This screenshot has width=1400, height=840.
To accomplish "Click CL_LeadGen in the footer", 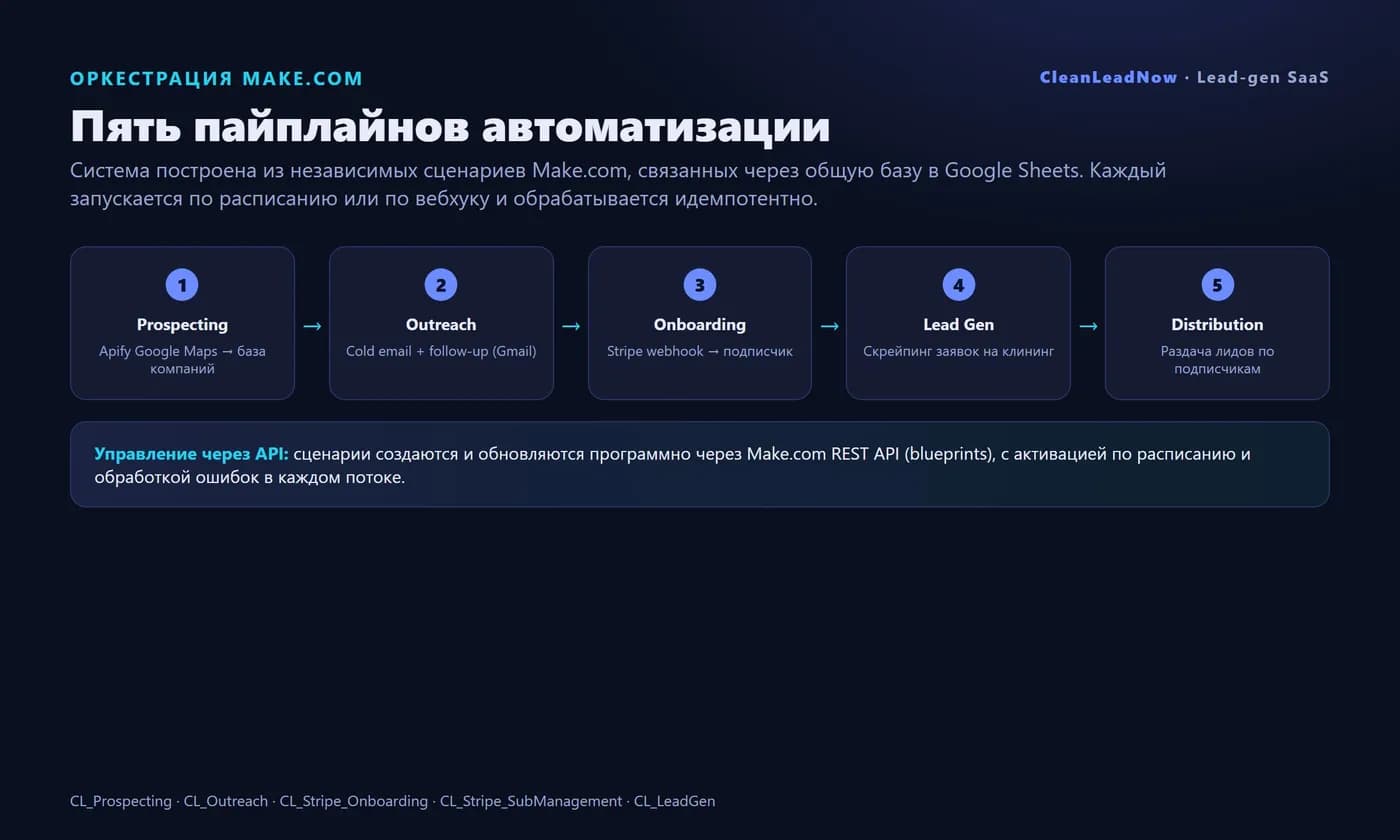I will point(675,801).
